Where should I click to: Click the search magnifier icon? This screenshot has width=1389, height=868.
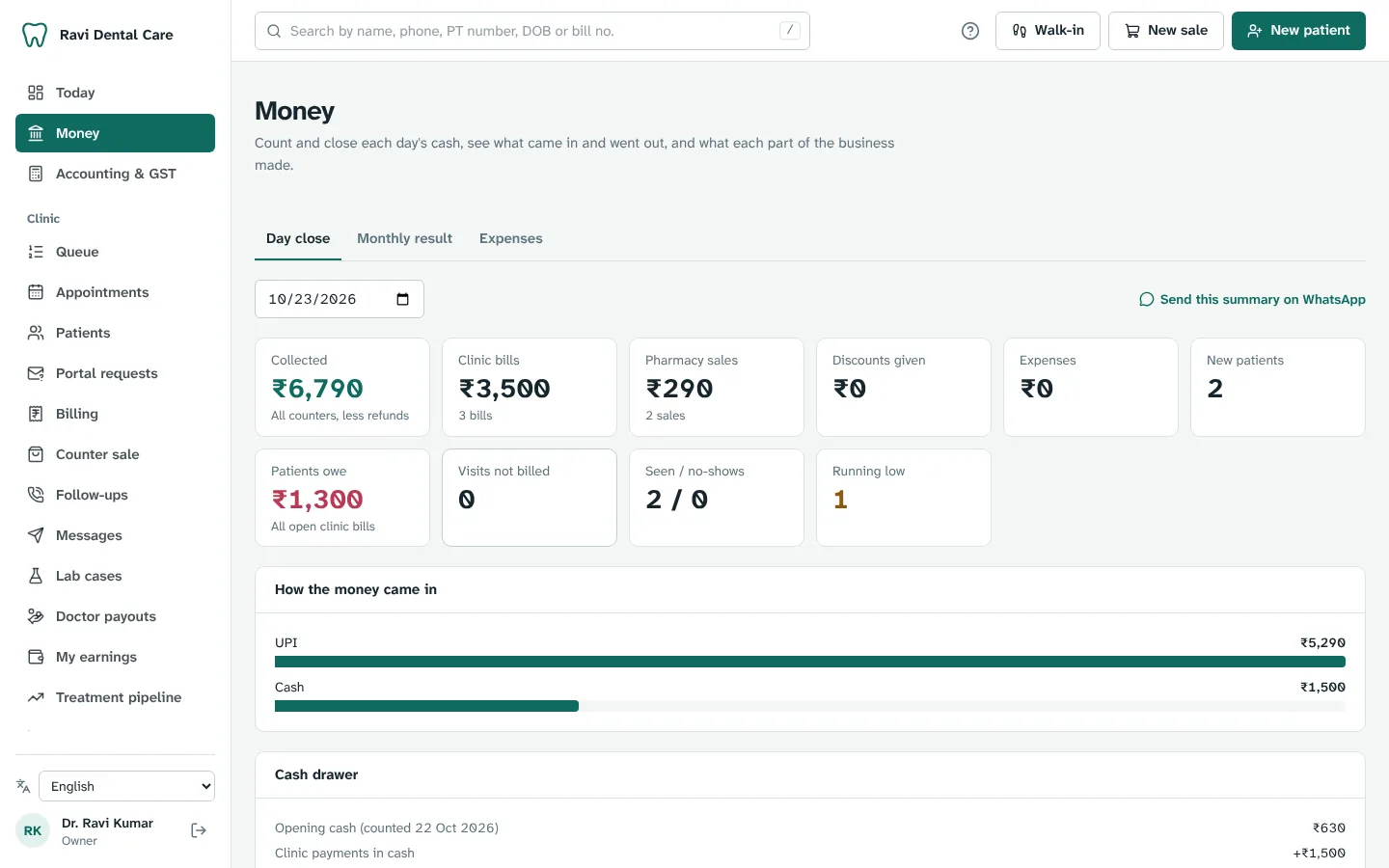[x=274, y=31]
